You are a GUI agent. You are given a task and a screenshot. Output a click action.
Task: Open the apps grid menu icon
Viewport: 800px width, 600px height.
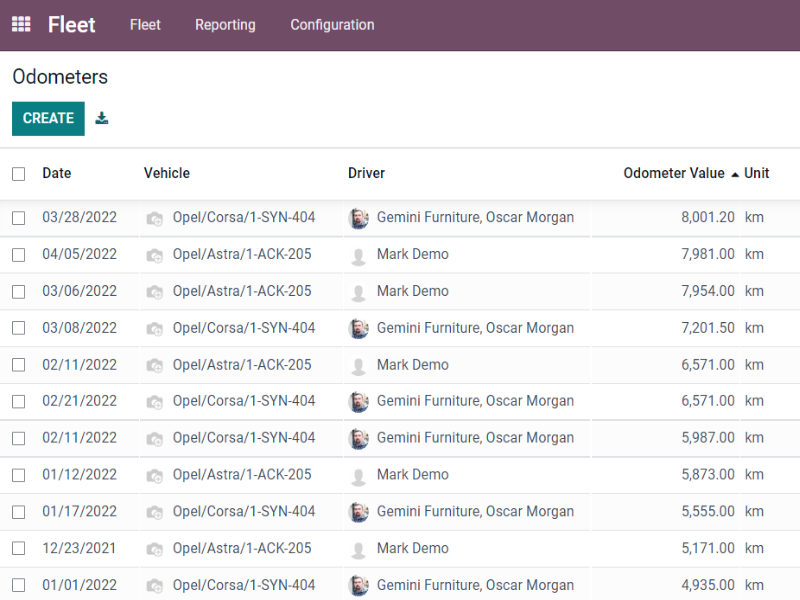click(21, 24)
